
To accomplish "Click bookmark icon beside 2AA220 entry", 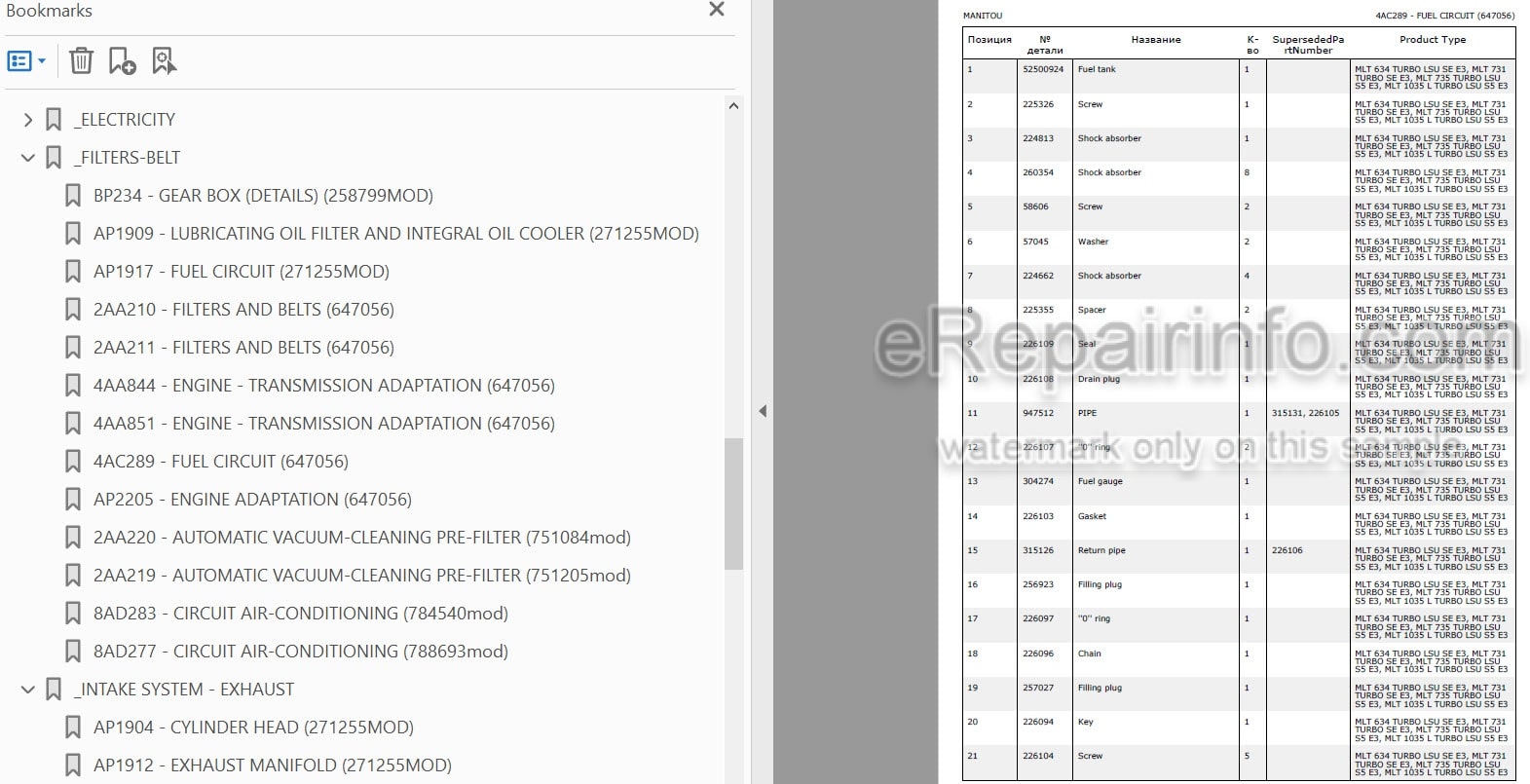I will pos(73,538).
